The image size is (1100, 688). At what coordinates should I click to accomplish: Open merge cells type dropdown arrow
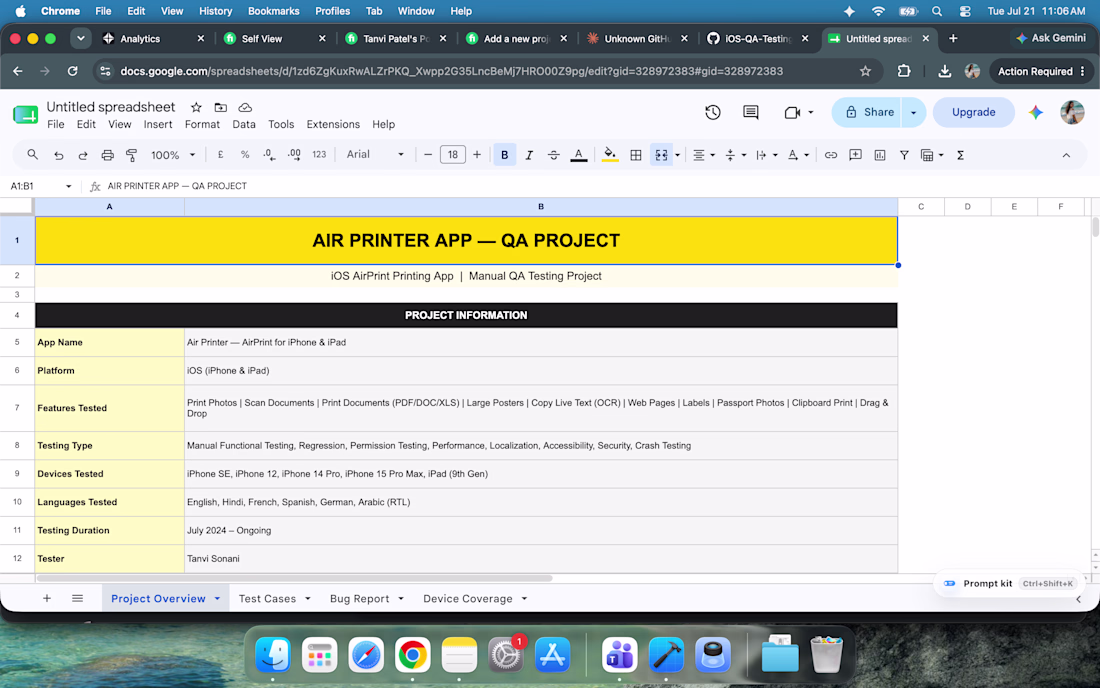(x=678, y=155)
